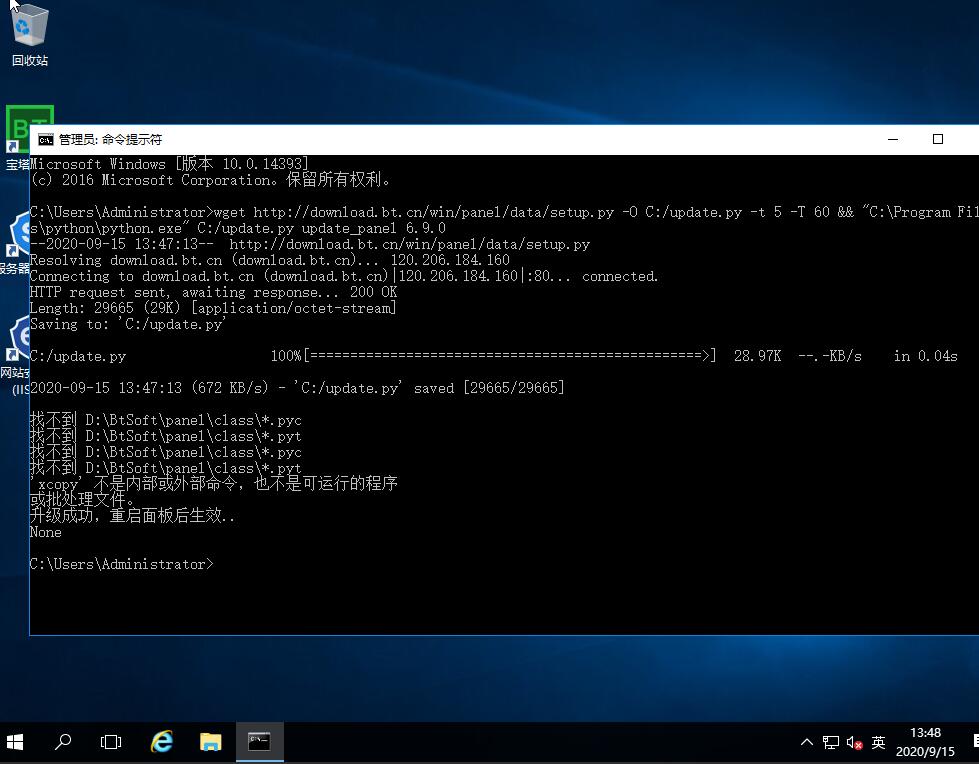Click the 'saved [29665/29665]' line

[x=297, y=388]
